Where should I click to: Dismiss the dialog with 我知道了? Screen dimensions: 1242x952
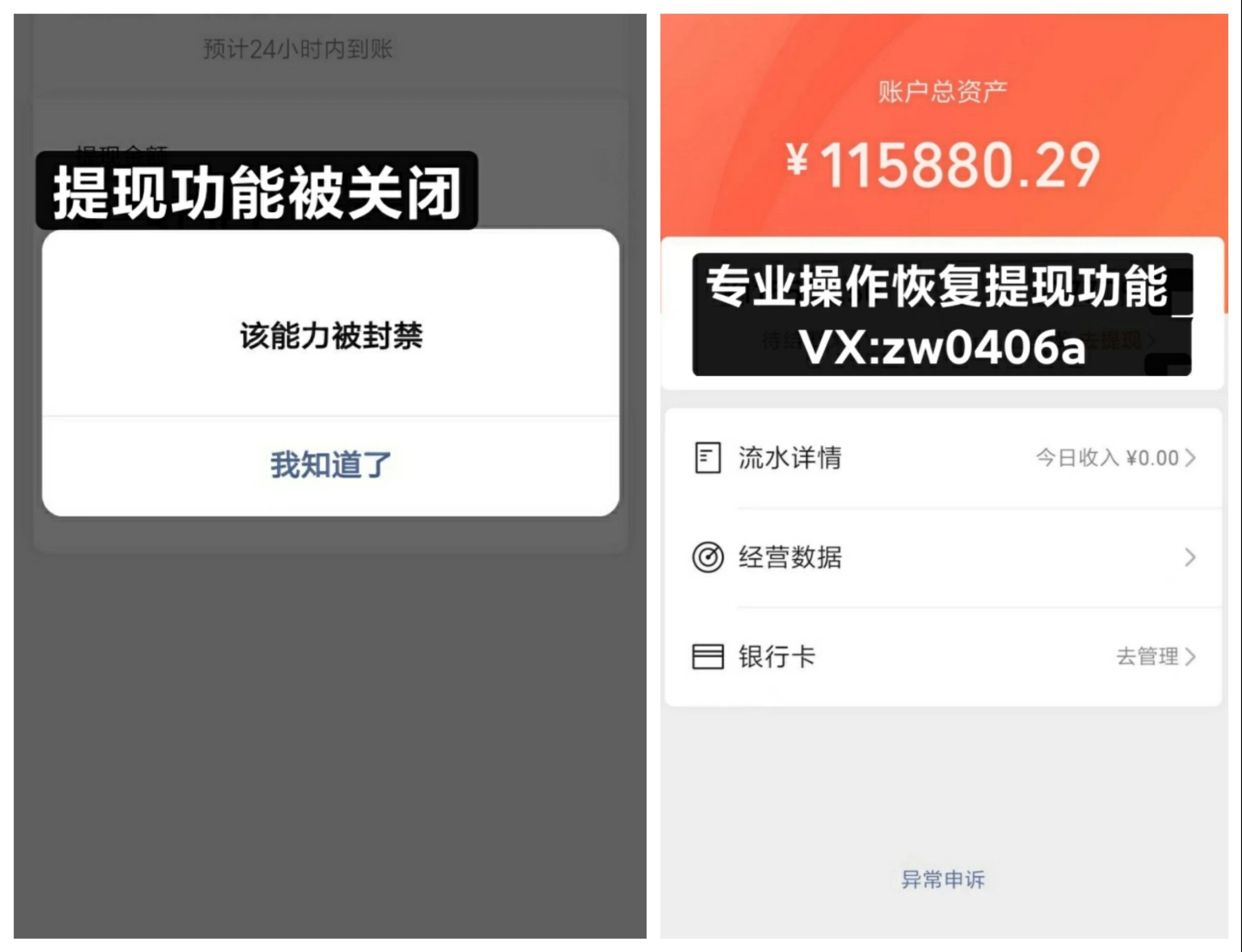click(331, 465)
